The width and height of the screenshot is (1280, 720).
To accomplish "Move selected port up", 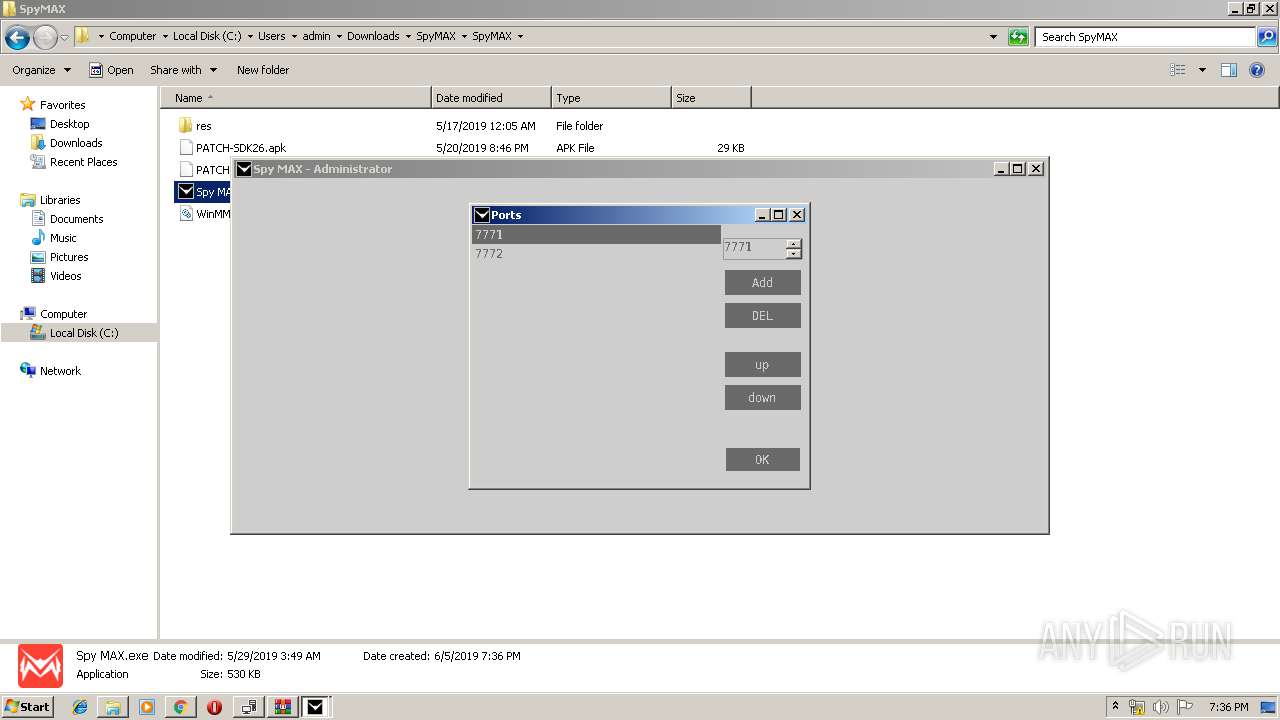I will click(x=762, y=365).
